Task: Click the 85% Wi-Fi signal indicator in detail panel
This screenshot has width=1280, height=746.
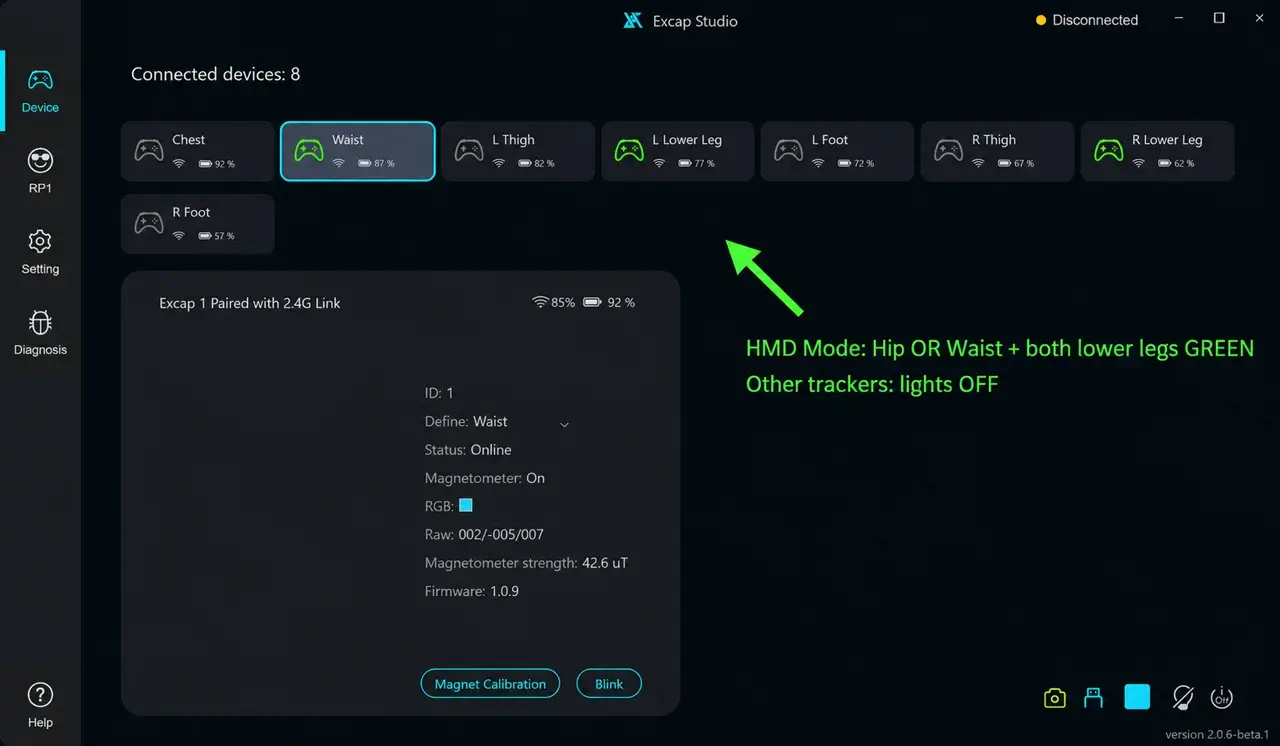Action: point(553,302)
